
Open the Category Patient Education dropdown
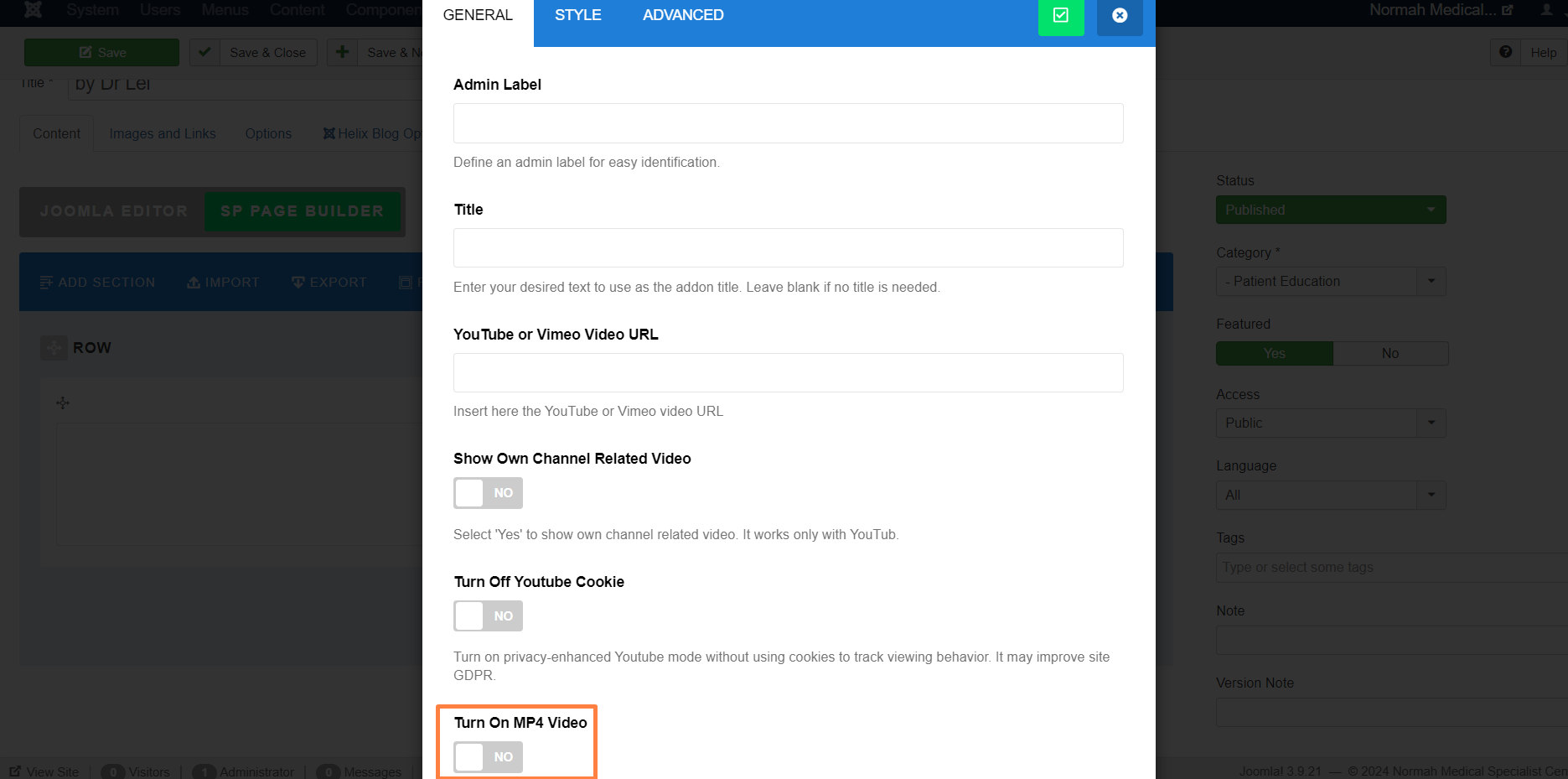pyautogui.click(x=1331, y=282)
